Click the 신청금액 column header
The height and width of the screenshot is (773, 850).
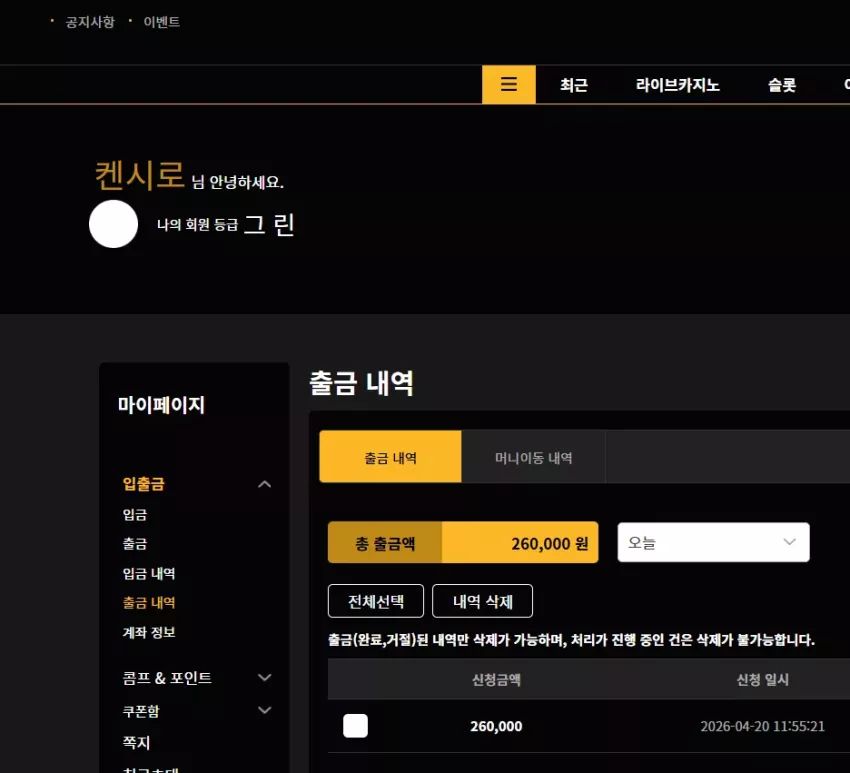(x=496, y=680)
